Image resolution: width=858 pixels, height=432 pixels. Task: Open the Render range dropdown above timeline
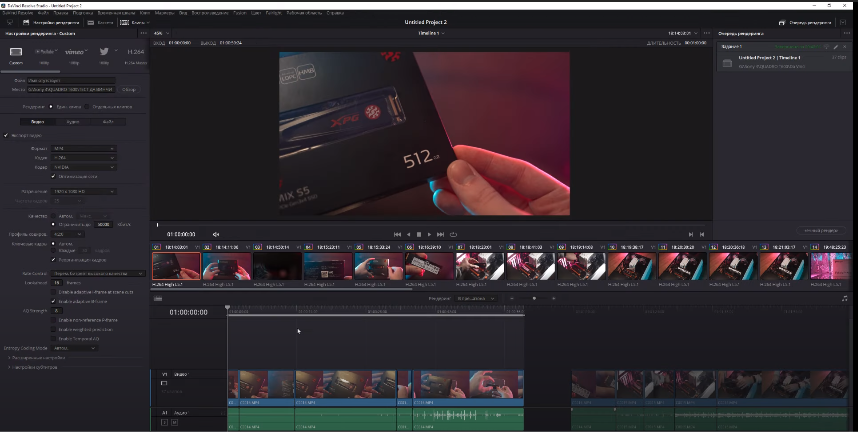click(476, 298)
